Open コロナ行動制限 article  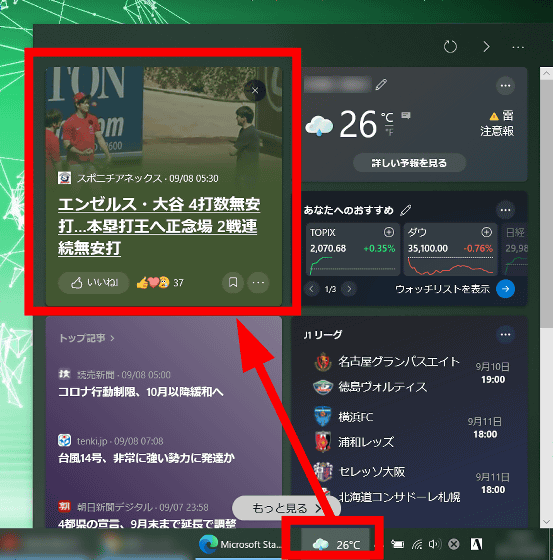click(140, 392)
